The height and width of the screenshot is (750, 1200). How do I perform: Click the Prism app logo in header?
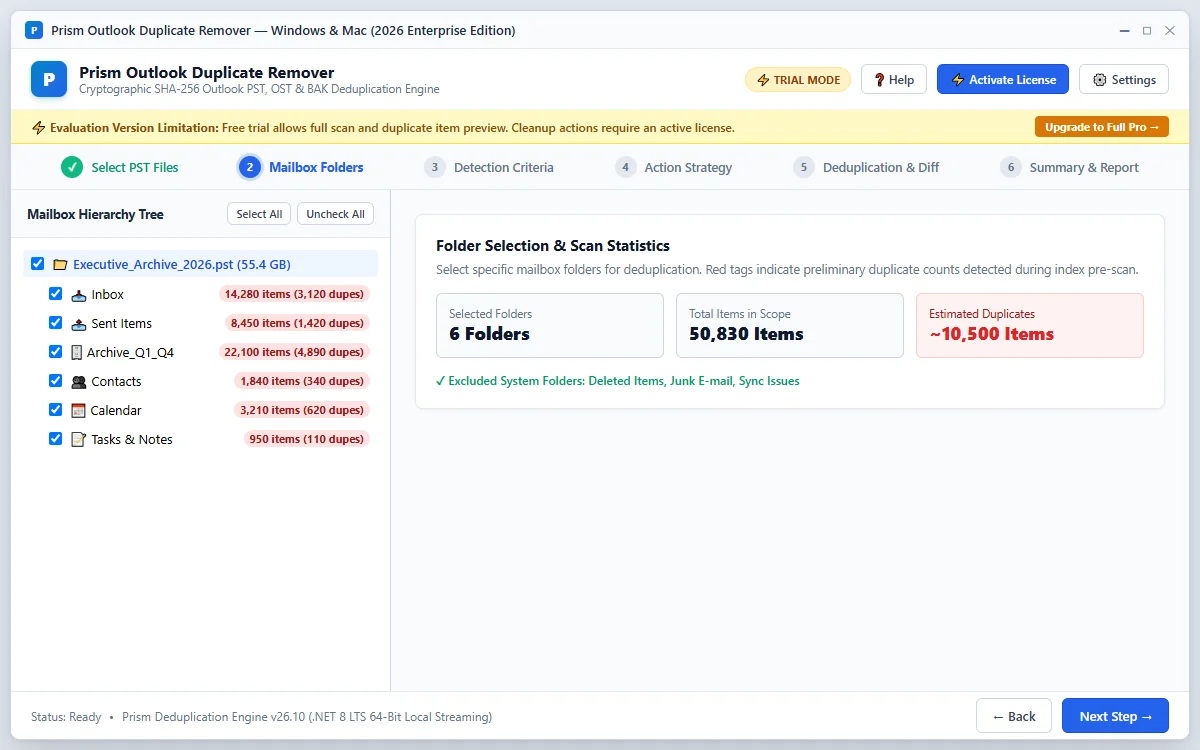click(x=49, y=79)
